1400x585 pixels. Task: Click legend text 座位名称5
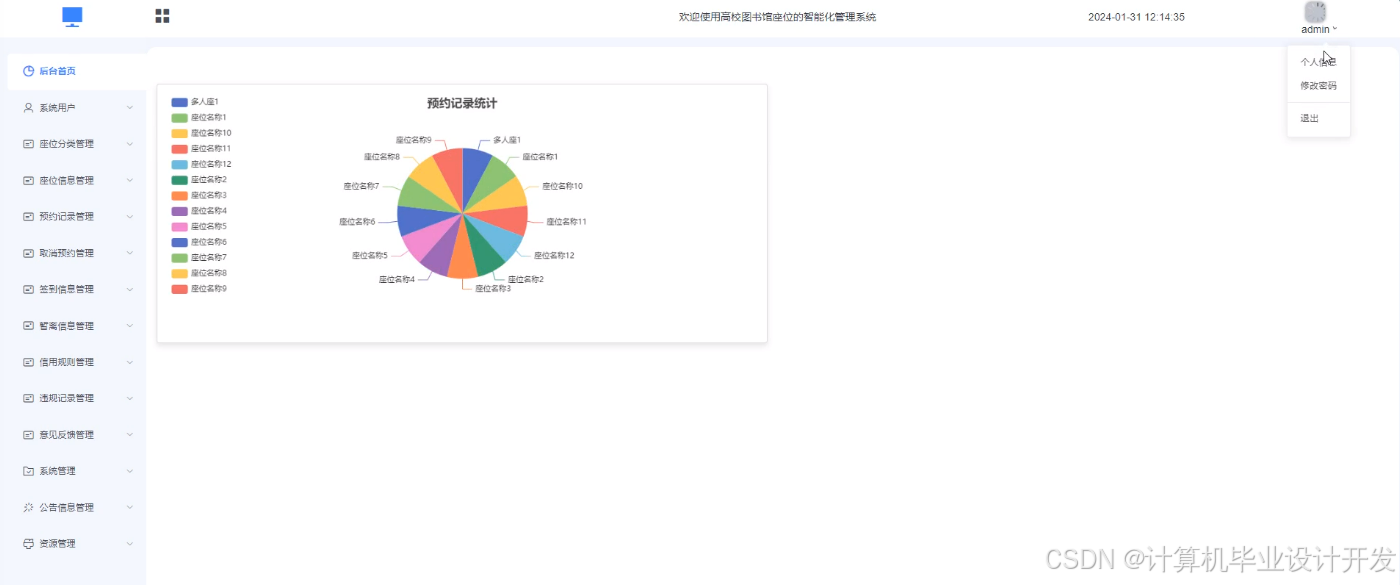209,226
